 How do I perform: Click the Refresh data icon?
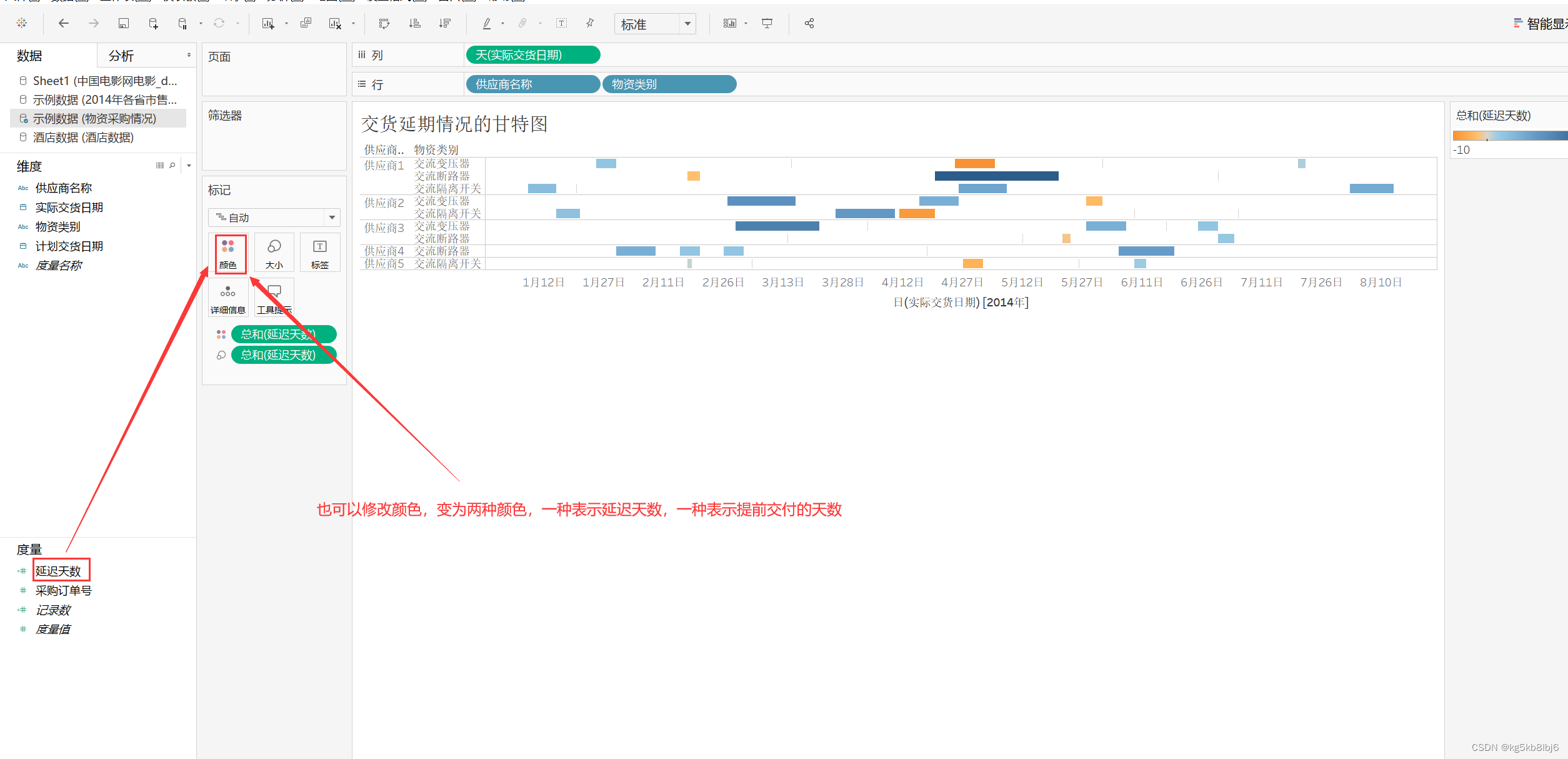click(219, 23)
